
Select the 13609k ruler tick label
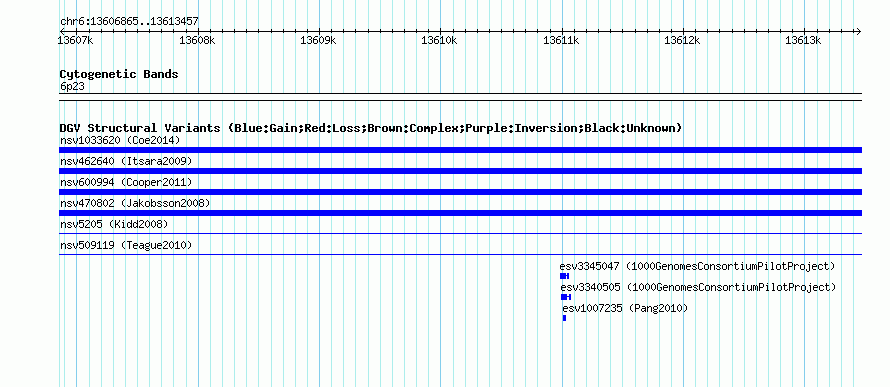[x=318, y=40]
